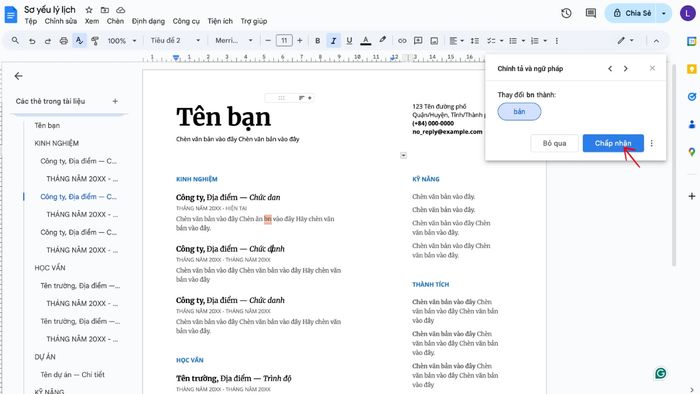
Task: Decrease the font size
Action: pyautogui.click(x=268, y=41)
